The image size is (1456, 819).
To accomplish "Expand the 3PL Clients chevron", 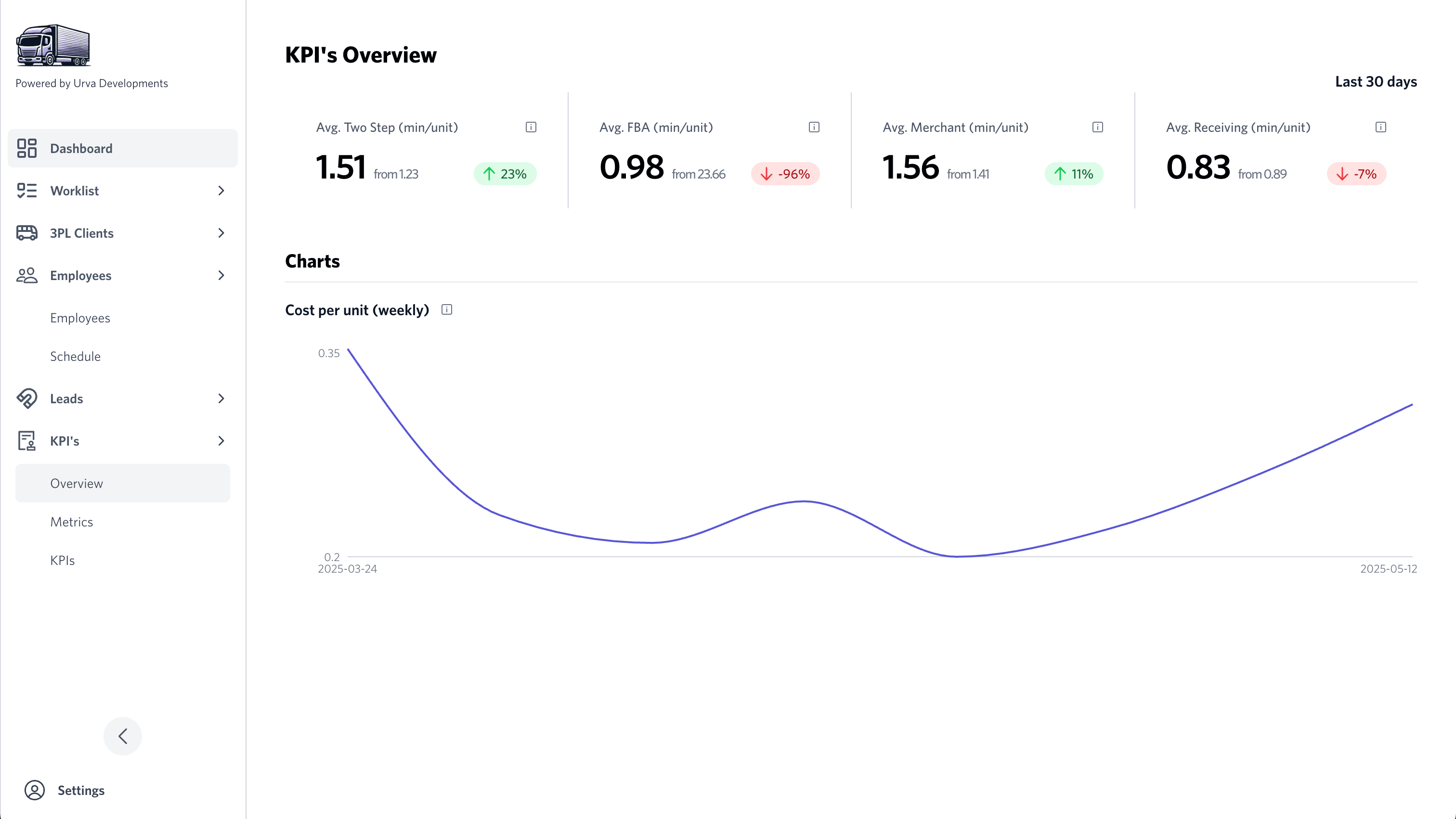I will (x=221, y=233).
